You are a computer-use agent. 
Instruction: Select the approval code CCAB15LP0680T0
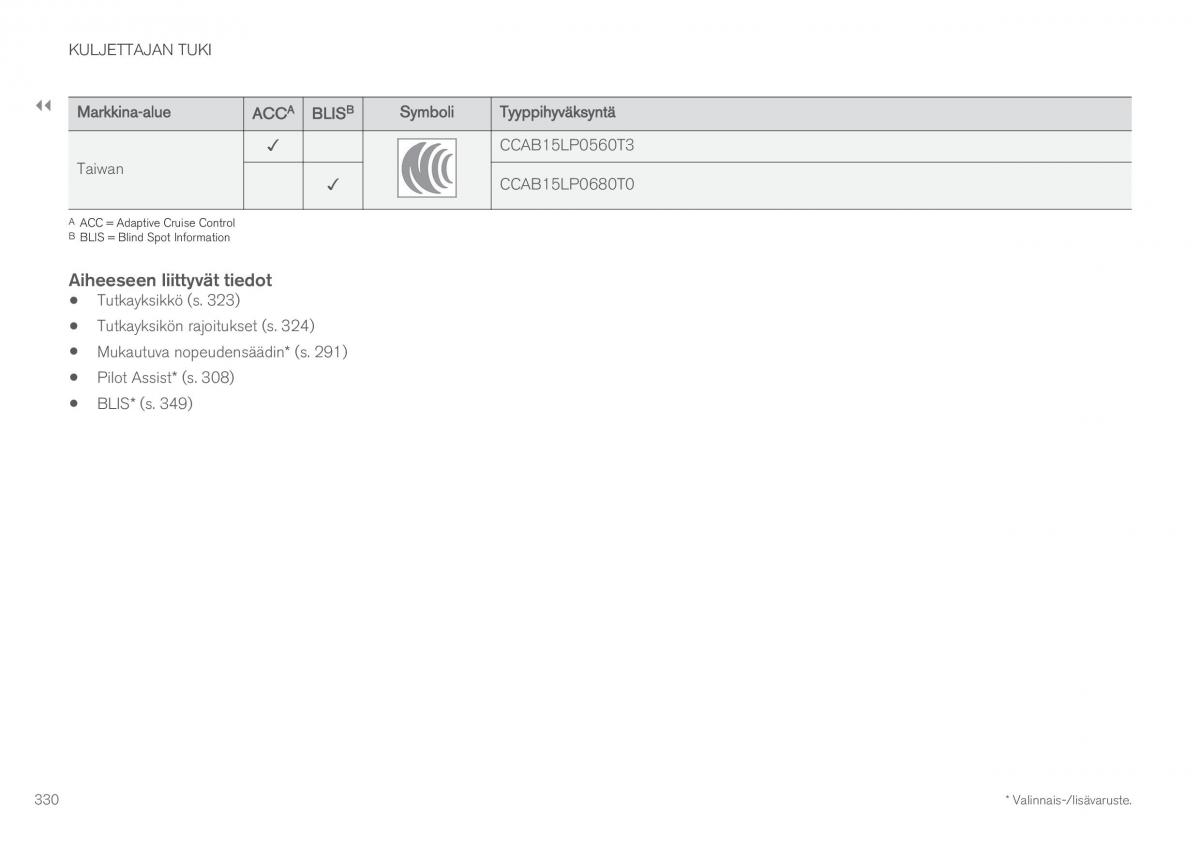coord(567,184)
